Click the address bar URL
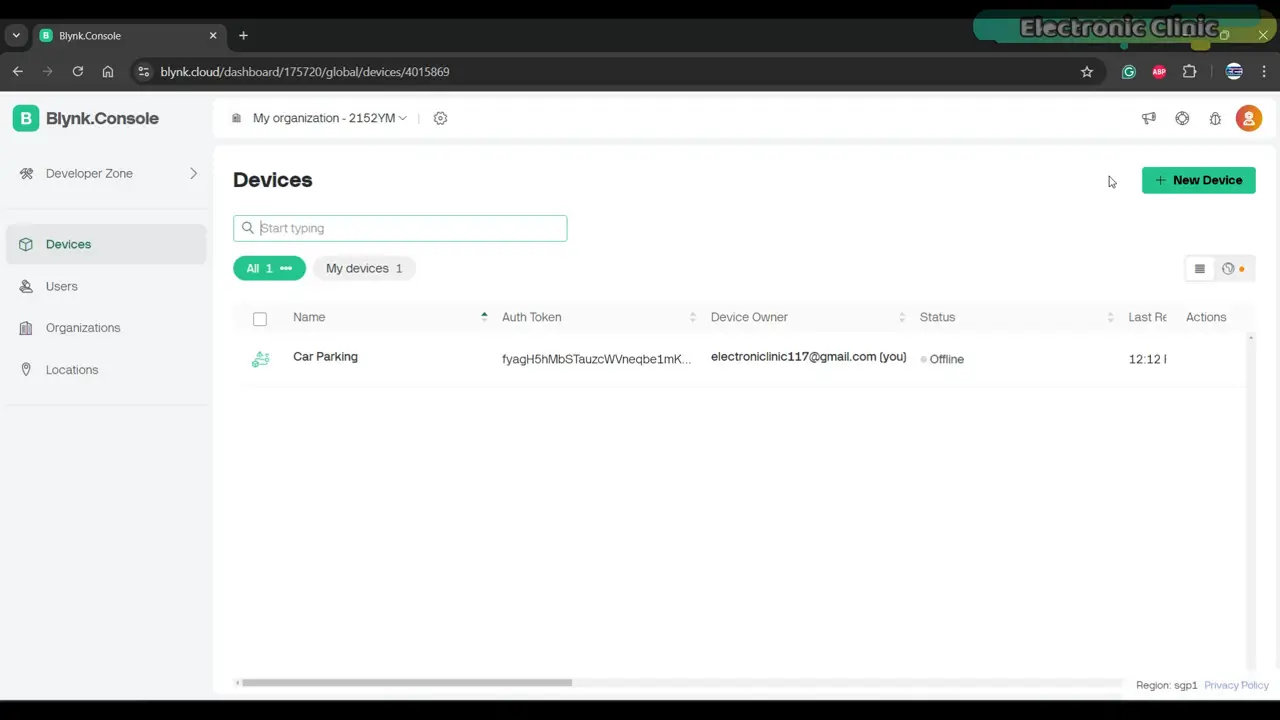This screenshot has width=1280, height=720. (305, 72)
